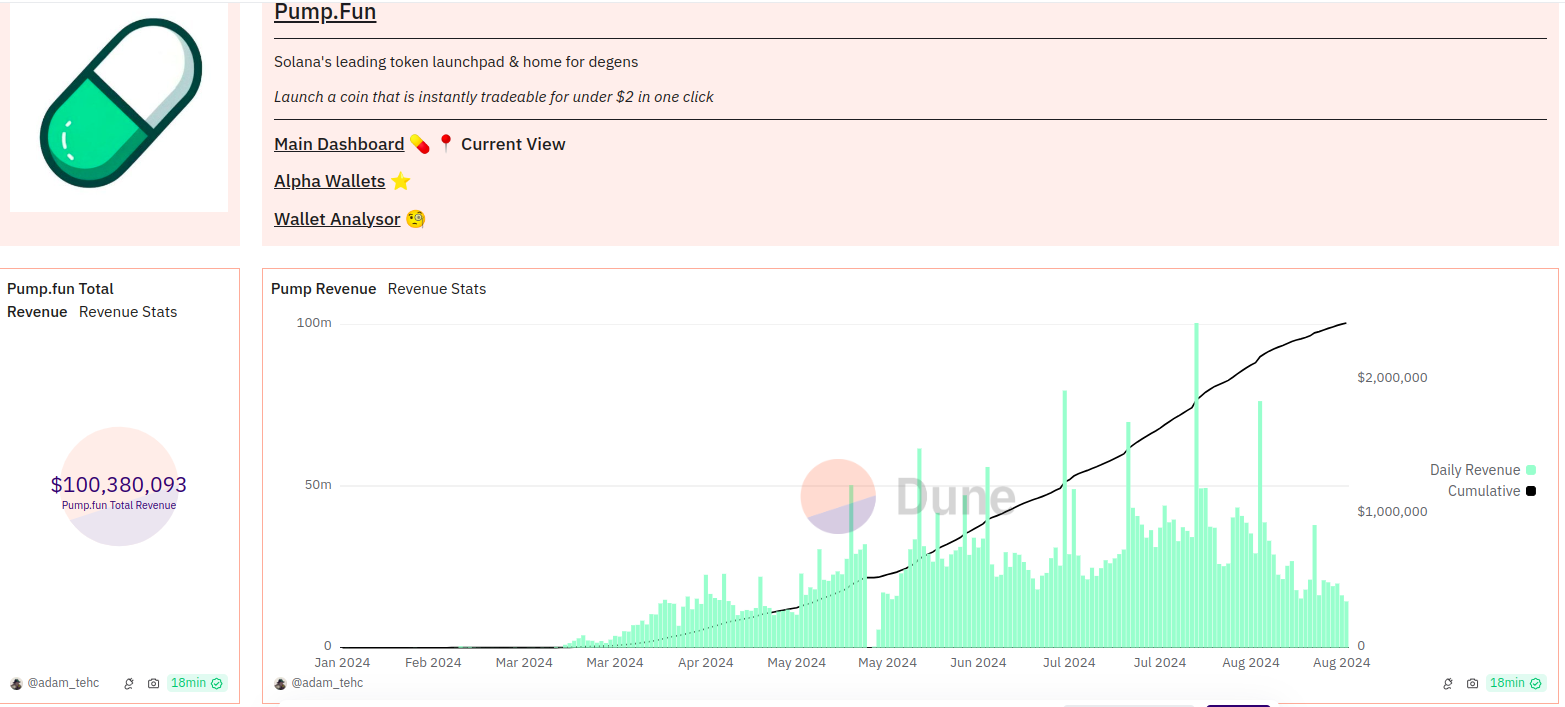1565x707 pixels.
Task: Open the Alpha Wallets link
Action: point(330,181)
